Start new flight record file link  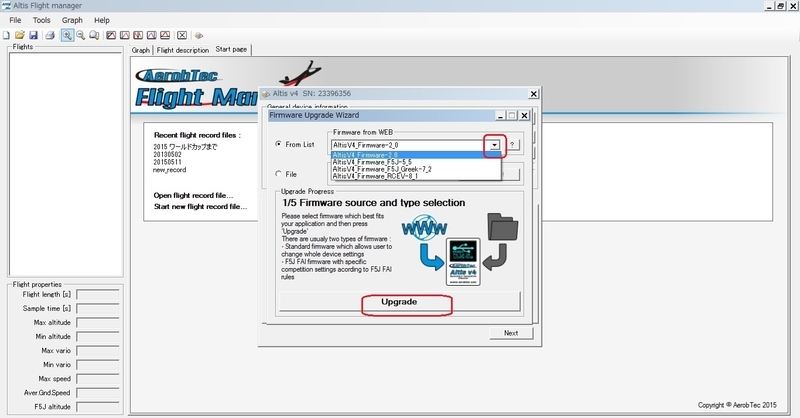(x=201, y=207)
